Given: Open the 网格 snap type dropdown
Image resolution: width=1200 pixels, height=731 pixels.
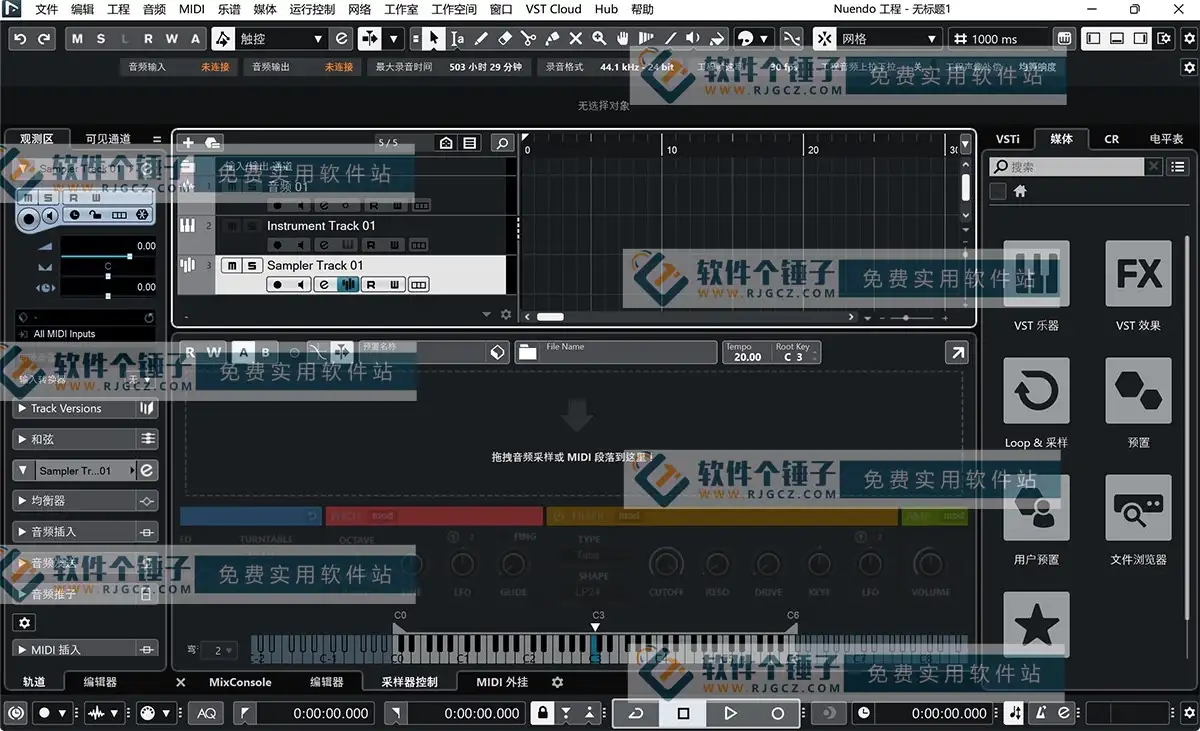Looking at the screenshot, I should coord(890,39).
